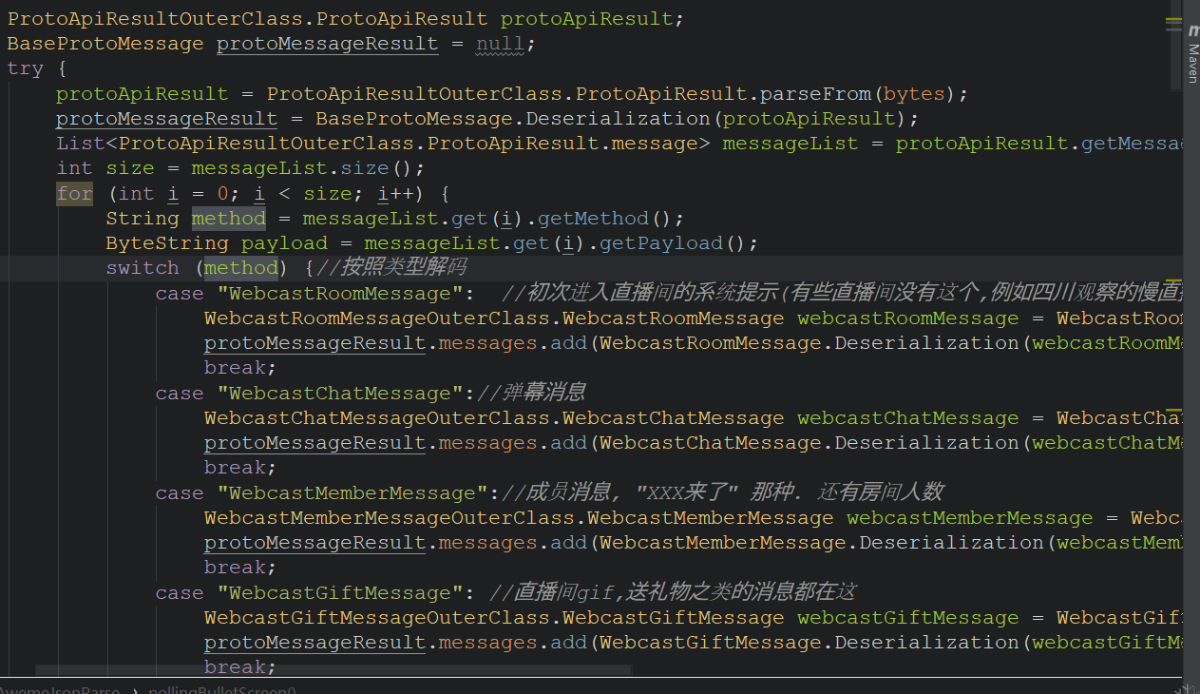
Task: Select the underlined 'null' value
Action: click(x=499, y=44)
